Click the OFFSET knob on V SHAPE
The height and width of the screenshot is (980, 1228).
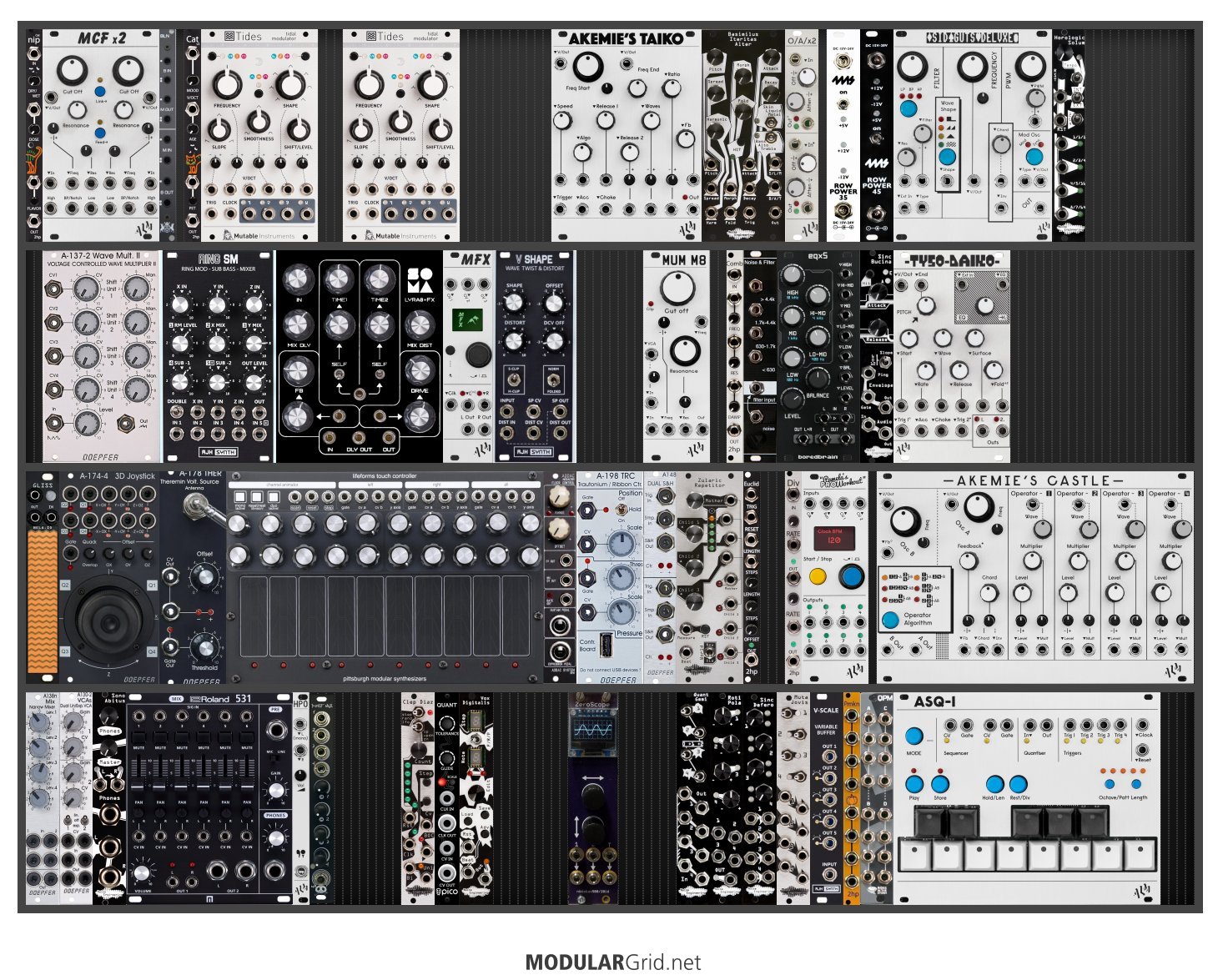coord(554,303)
